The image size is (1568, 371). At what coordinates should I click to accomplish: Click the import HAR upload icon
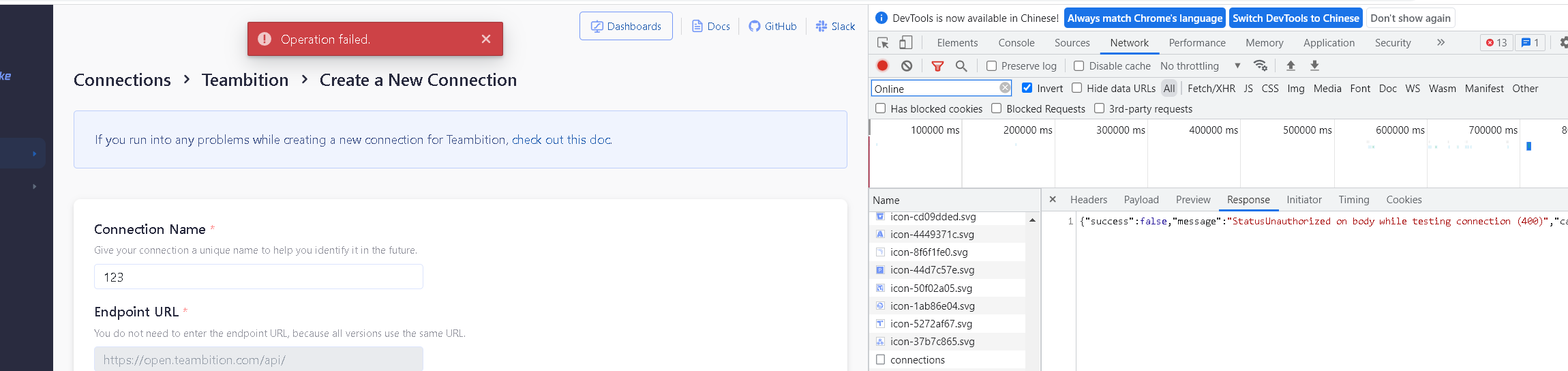1291,65
